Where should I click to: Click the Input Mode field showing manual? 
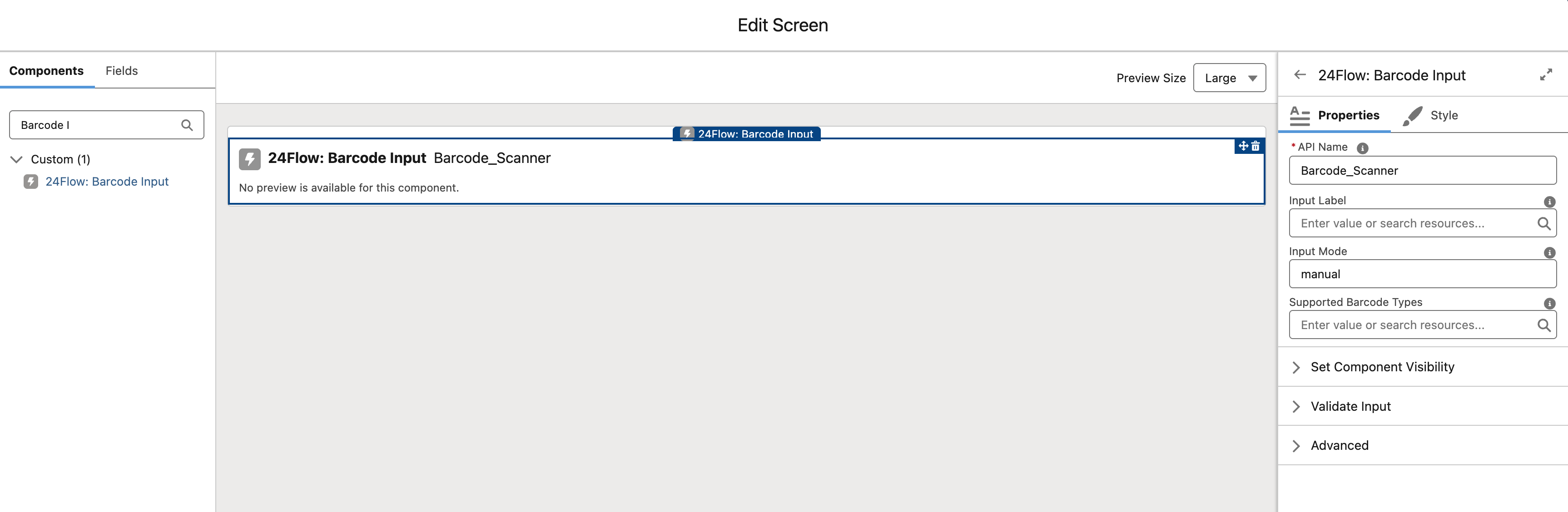tap(1423, 274)
